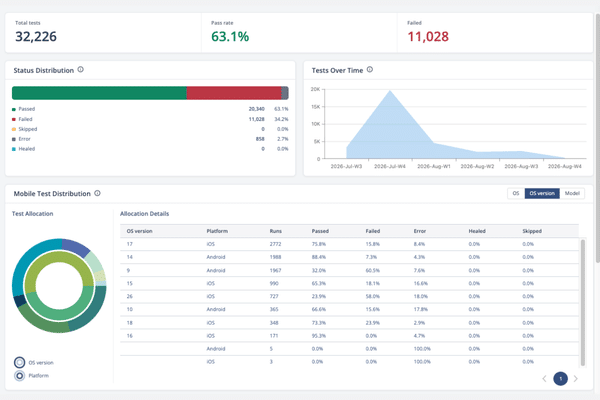Click the gray Error bar segment
Screen dimensions: 600x400
(285, 93)
